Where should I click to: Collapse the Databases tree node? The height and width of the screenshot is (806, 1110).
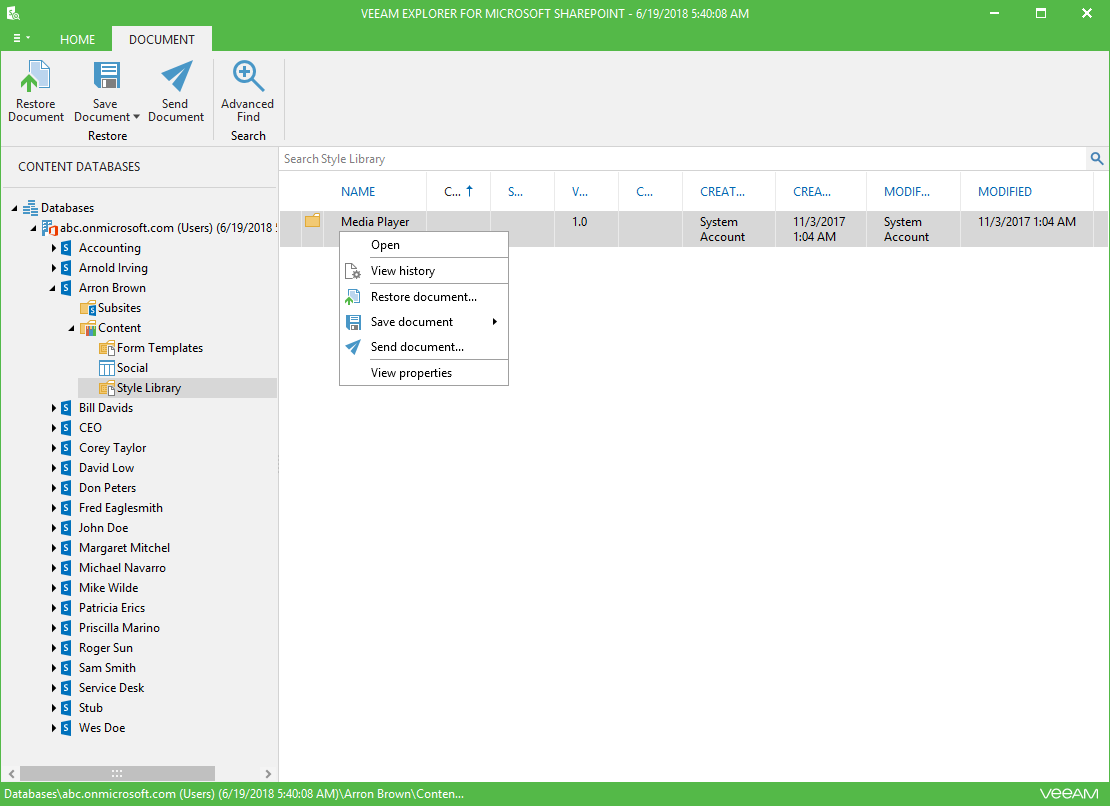14,208
